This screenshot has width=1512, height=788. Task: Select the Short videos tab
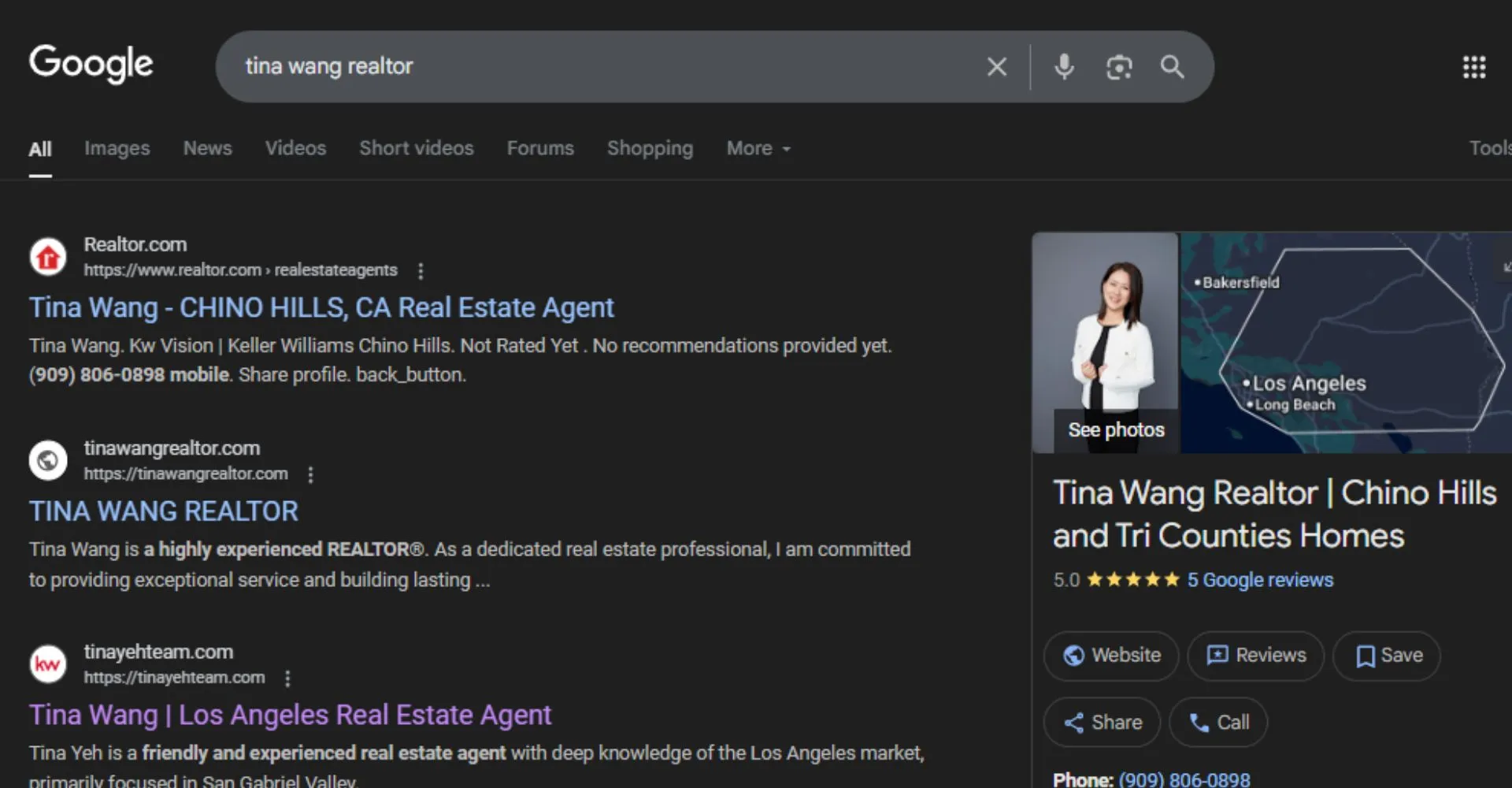click(x=416, y=148)
